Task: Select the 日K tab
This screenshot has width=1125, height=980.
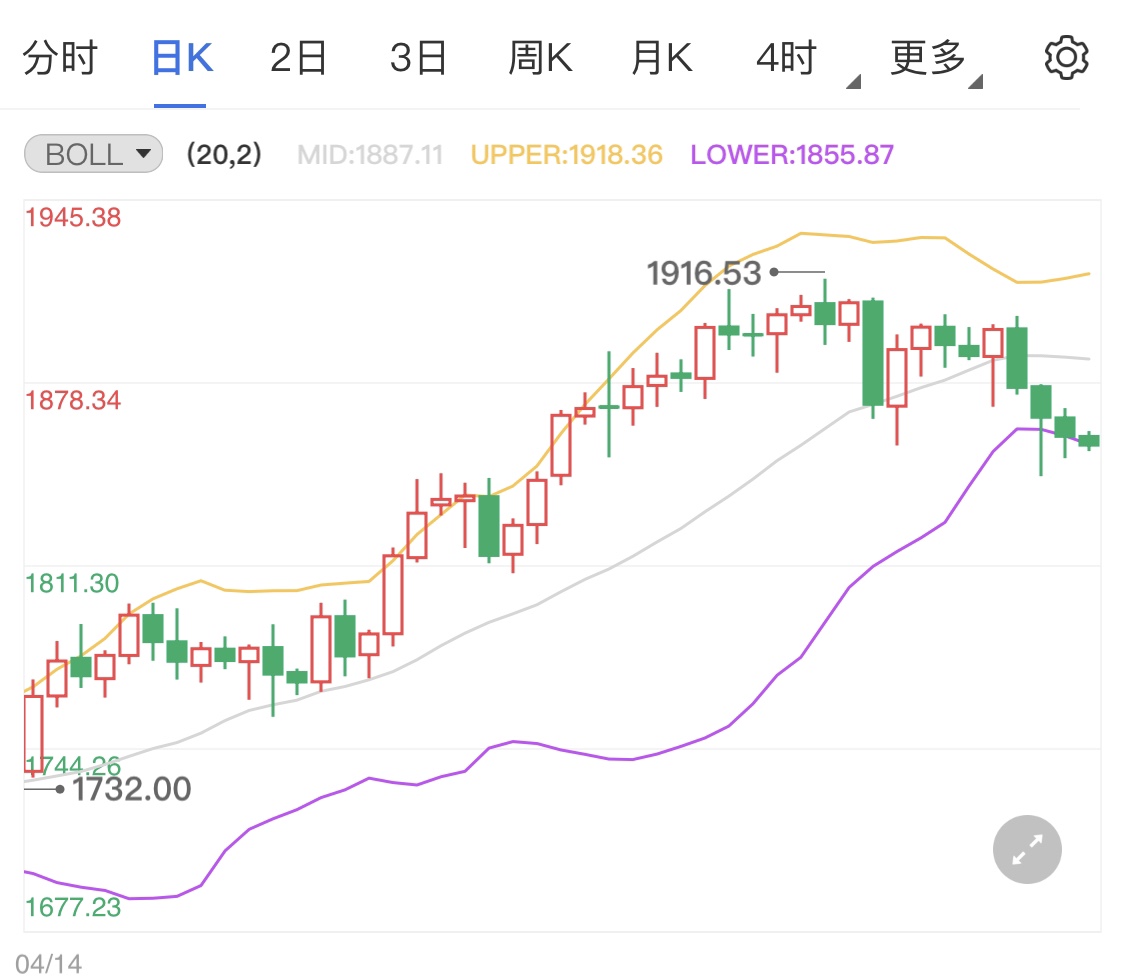Action: tap(182, 58)
